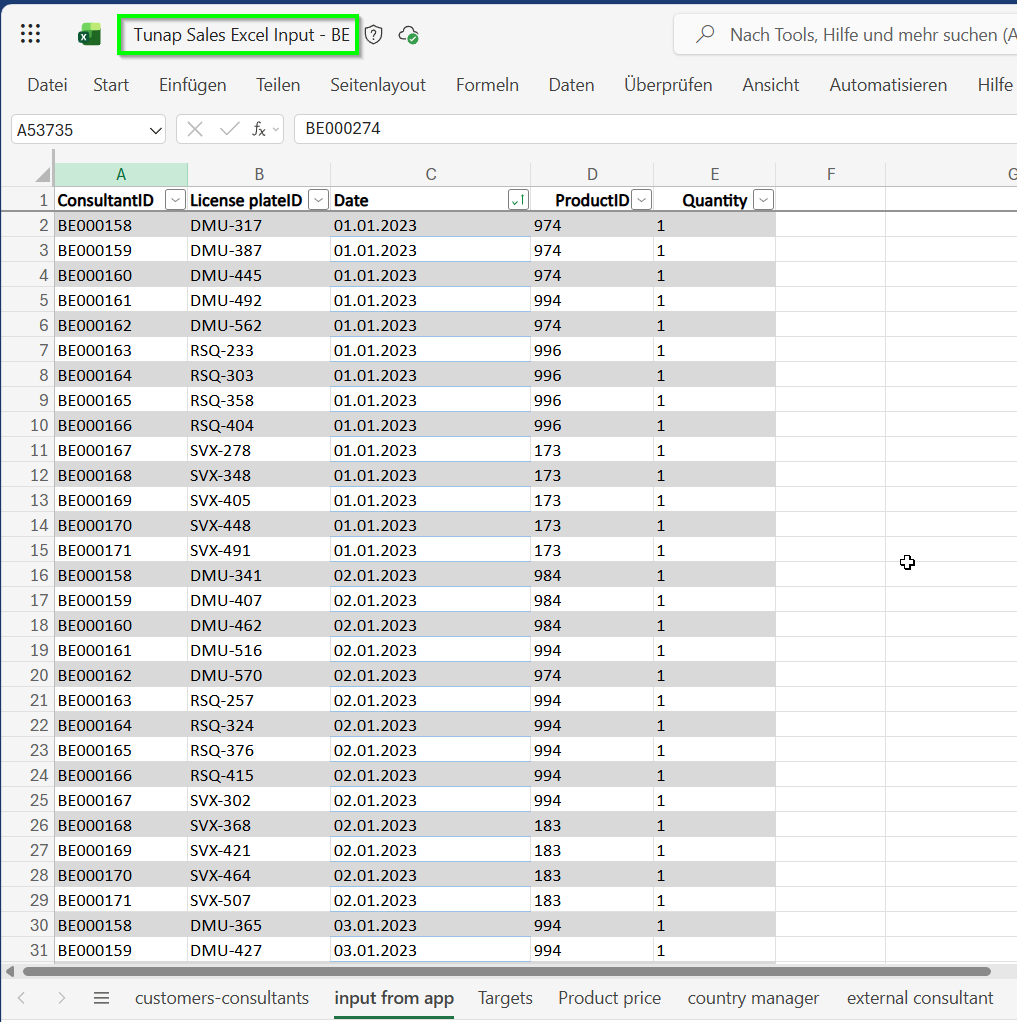Switch to customers-consultants sheet tab

coord(222,998)
